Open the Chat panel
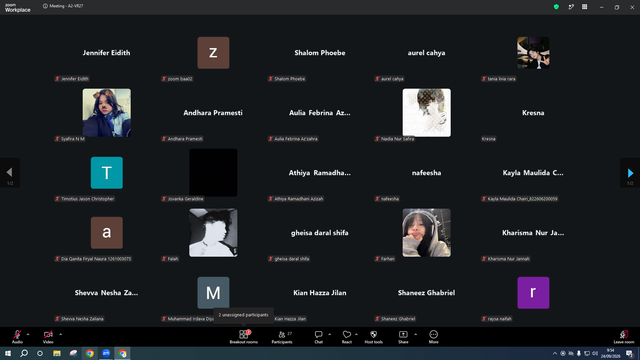 (318, 337)
